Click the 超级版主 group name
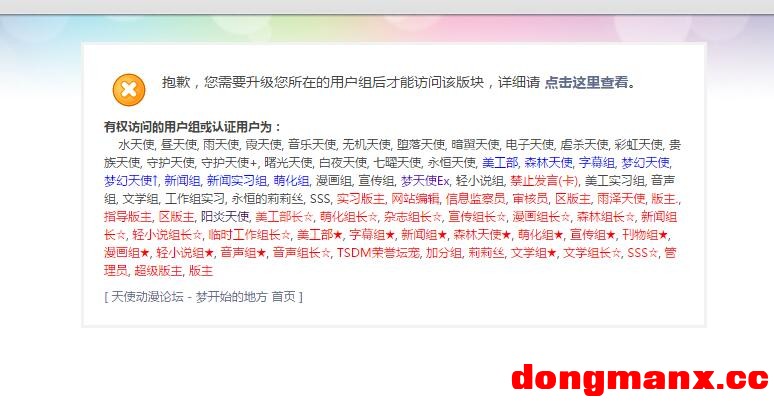This screenshot has height=401, width=774. tap(158, 271)
